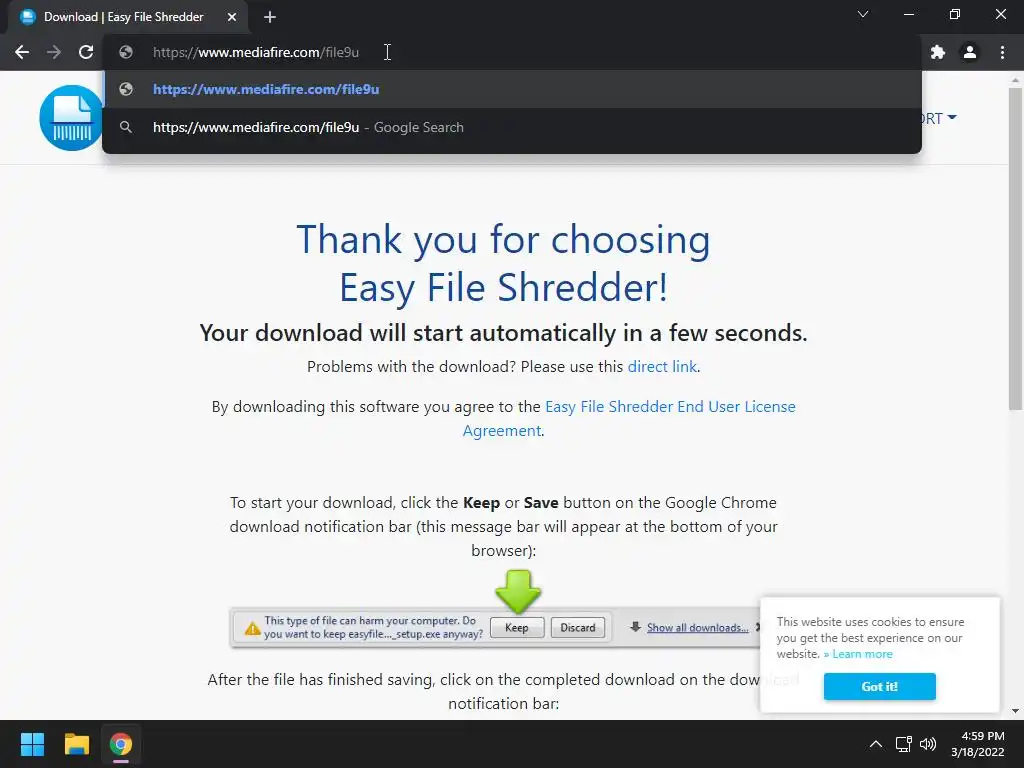Show hidden system tray icons
Image resolution: width=1024 pixels, height=768 pixels.
(876, 744)
